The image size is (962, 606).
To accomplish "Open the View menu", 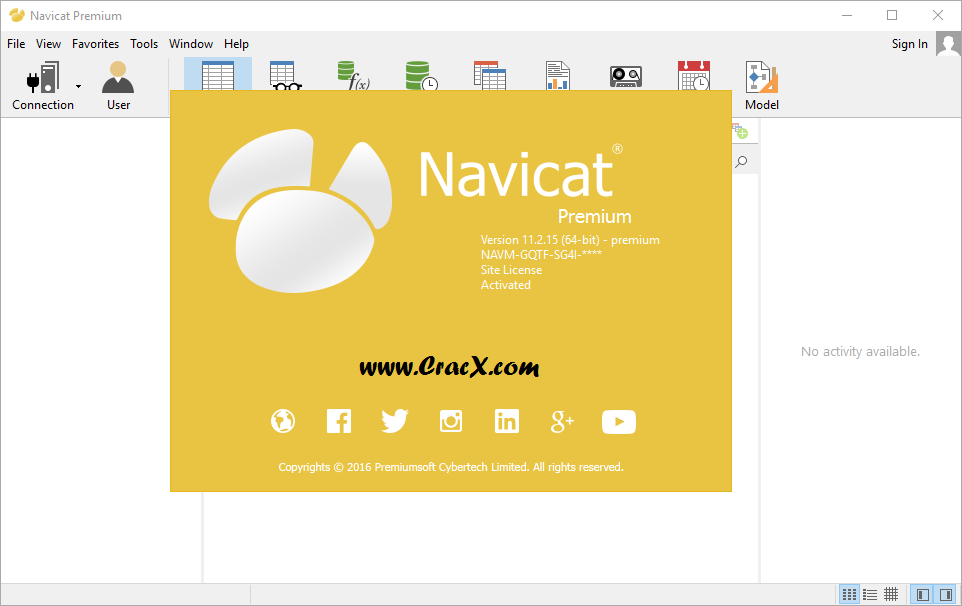I will (48, 44).
